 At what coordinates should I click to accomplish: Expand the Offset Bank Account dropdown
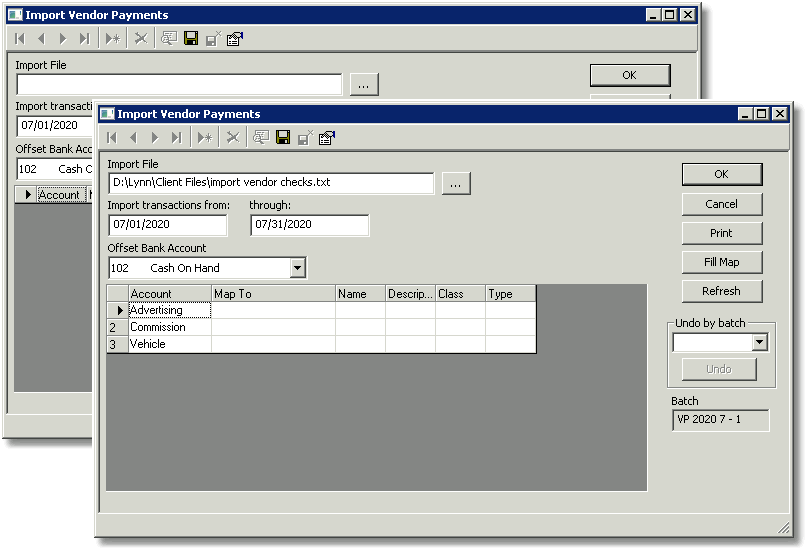(x=297, y=268)
